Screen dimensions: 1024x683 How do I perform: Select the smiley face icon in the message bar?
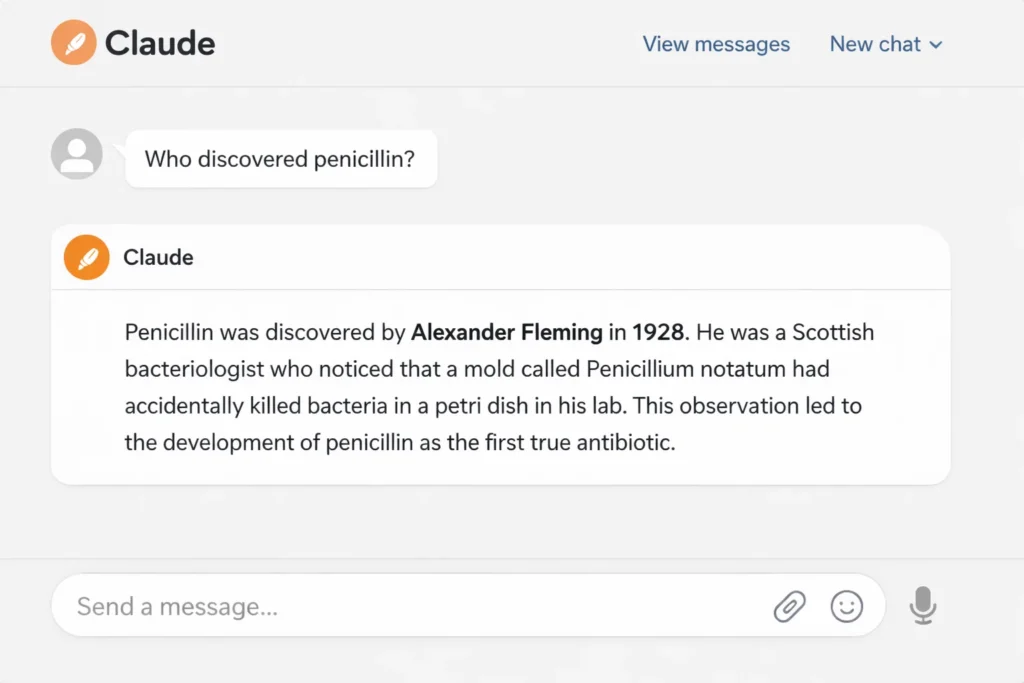pos(847,606)
